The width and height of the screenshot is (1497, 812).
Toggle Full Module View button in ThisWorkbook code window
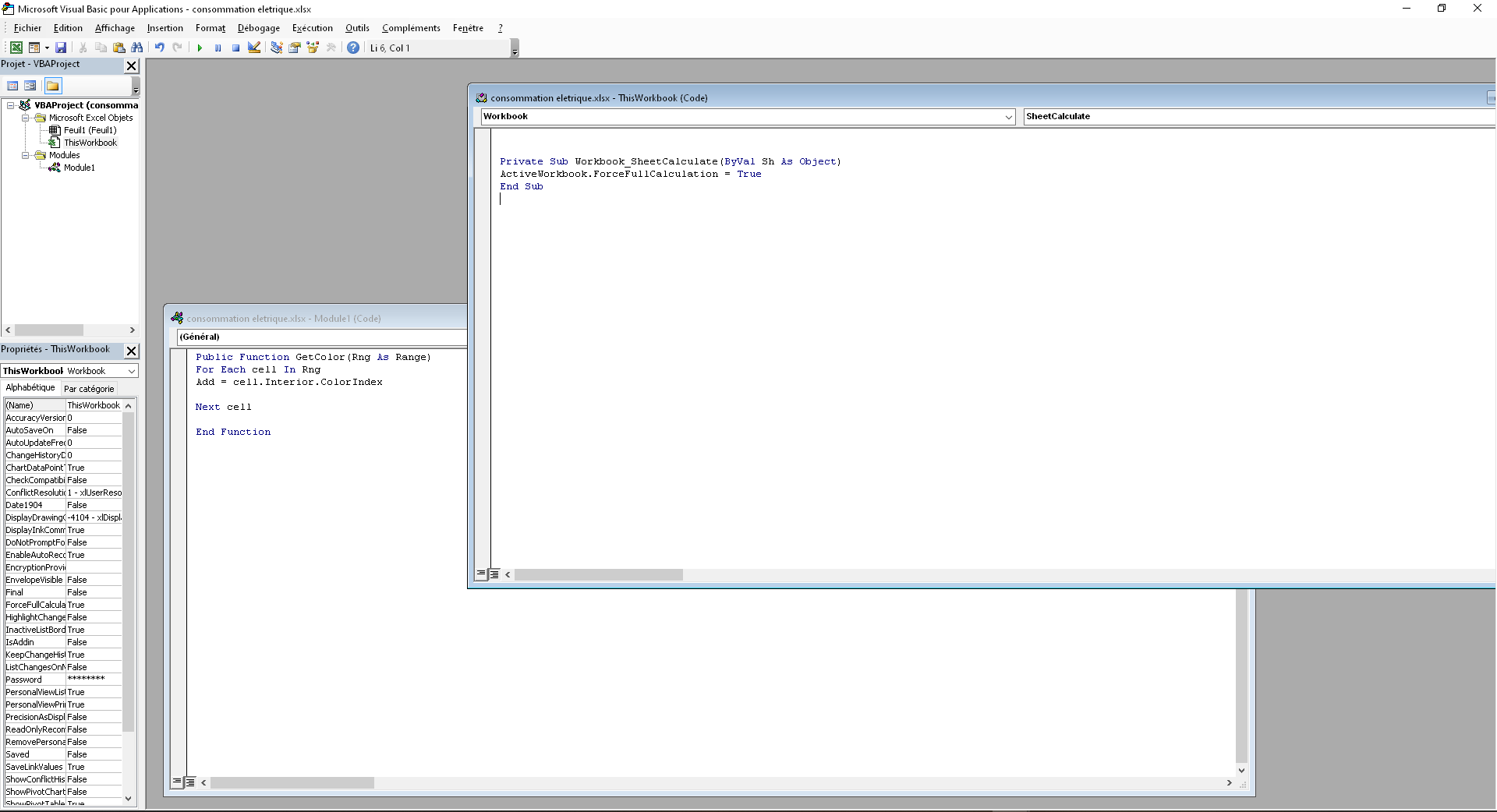coord(494,574)
